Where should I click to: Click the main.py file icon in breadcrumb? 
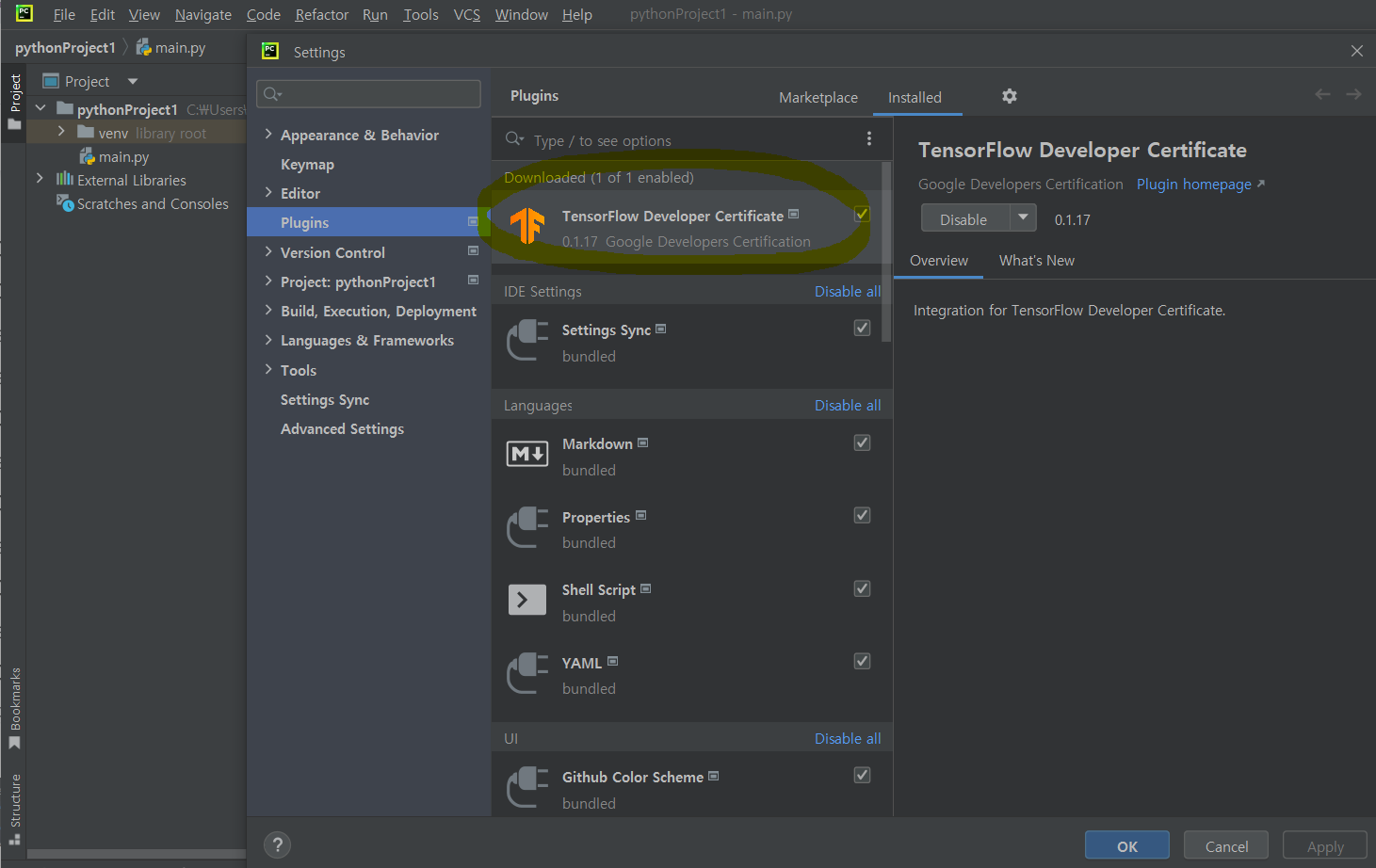click(144, 47)
